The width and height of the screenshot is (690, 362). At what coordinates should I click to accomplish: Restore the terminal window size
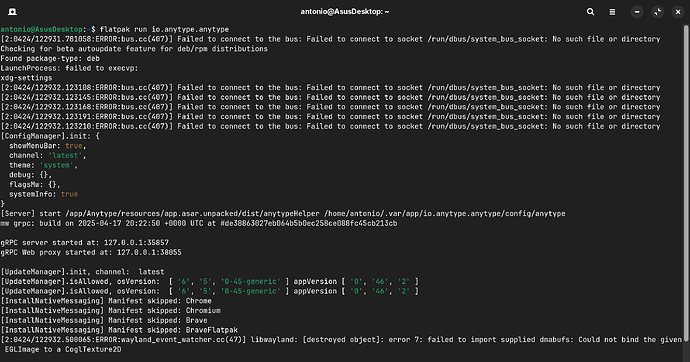point(657,12)
